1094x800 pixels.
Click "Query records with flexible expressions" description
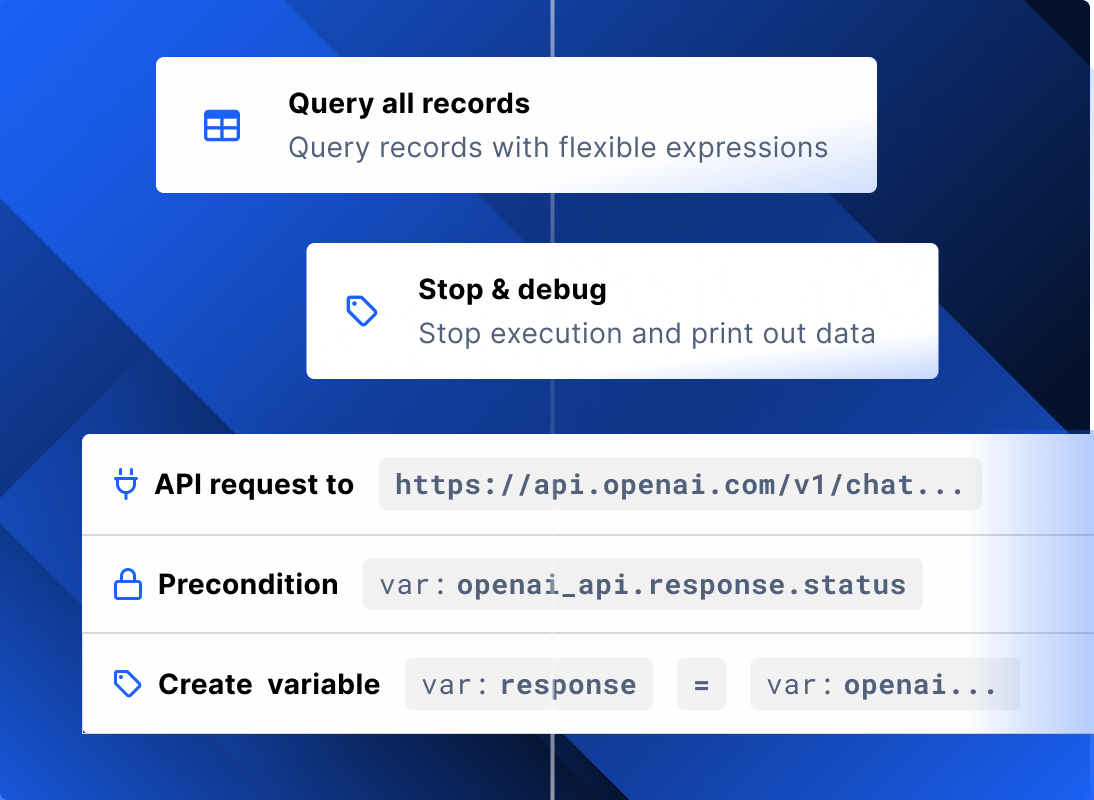(558, 148)
